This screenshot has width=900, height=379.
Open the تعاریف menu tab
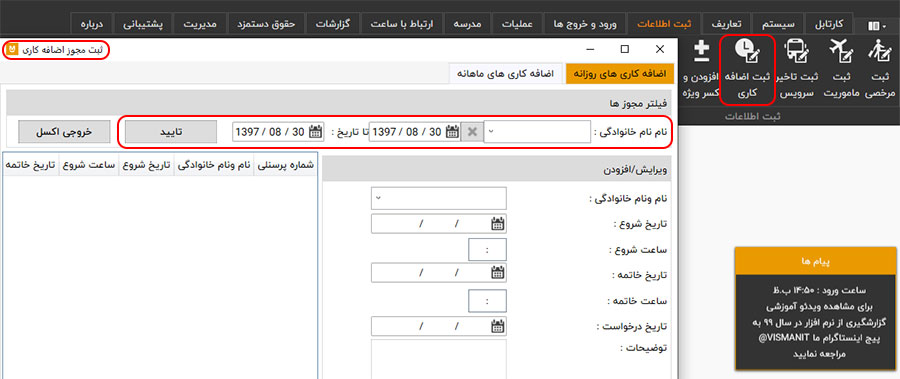click(726, 24)
